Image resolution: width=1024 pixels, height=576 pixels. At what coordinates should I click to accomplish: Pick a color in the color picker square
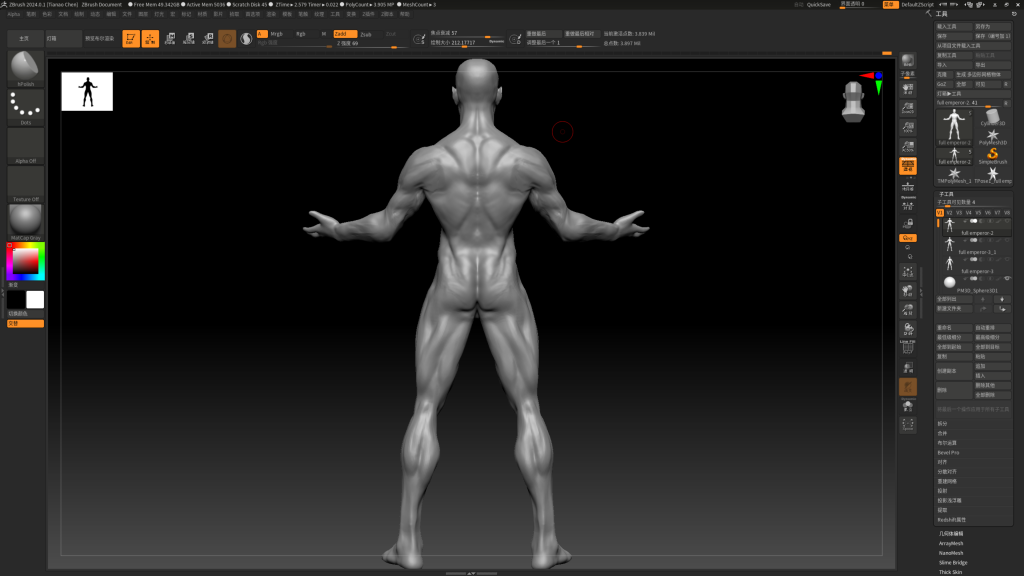pyautogui.click(x=26, y=262)
